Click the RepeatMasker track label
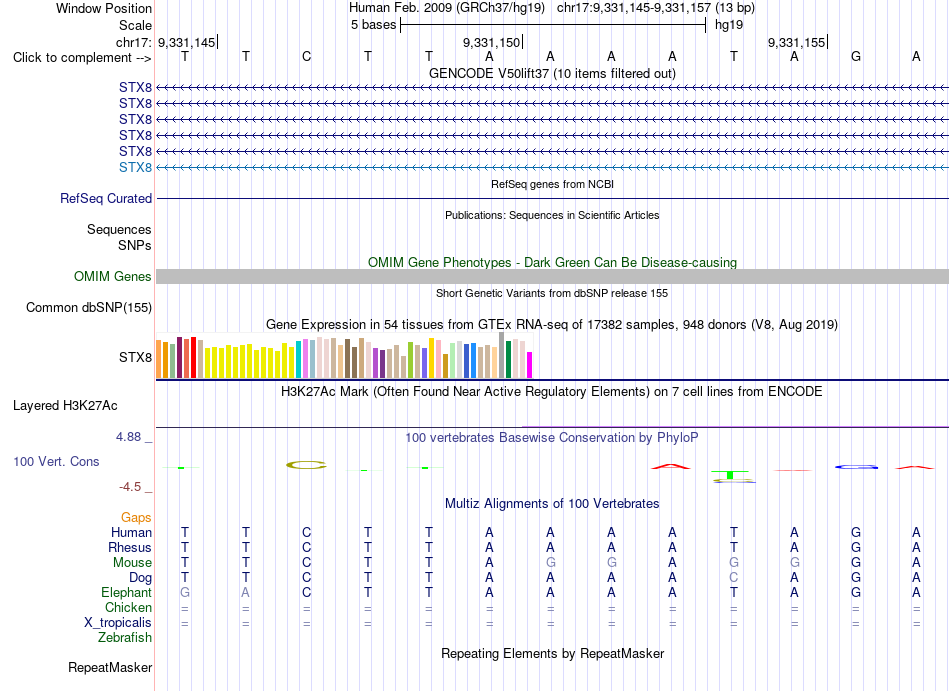This screenshot has width=950, height=691. coord(110,667)
